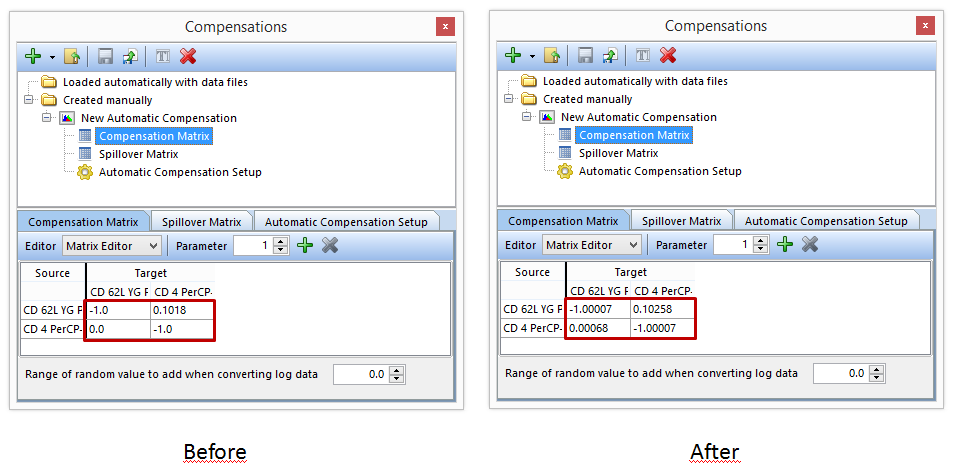Add parameter with green plus in After matrix editor
The width and height of the screenshot is (953, 474).
[x=786, y=245]
